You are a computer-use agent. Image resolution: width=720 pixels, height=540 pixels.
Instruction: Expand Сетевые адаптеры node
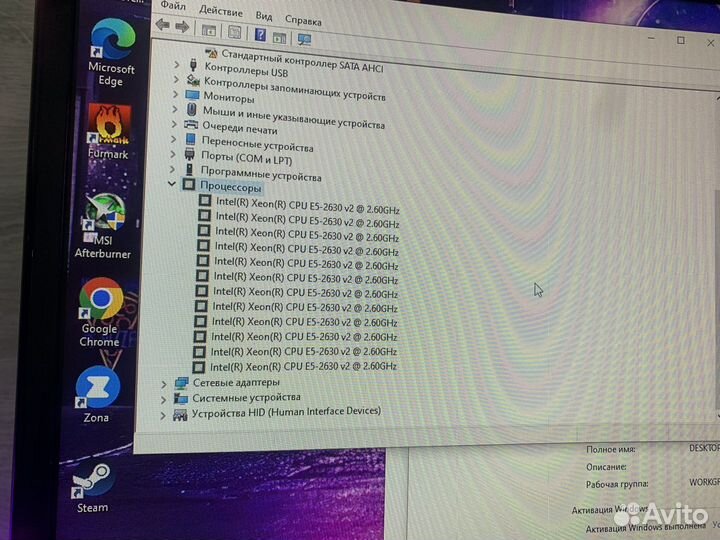pos(163,384)
